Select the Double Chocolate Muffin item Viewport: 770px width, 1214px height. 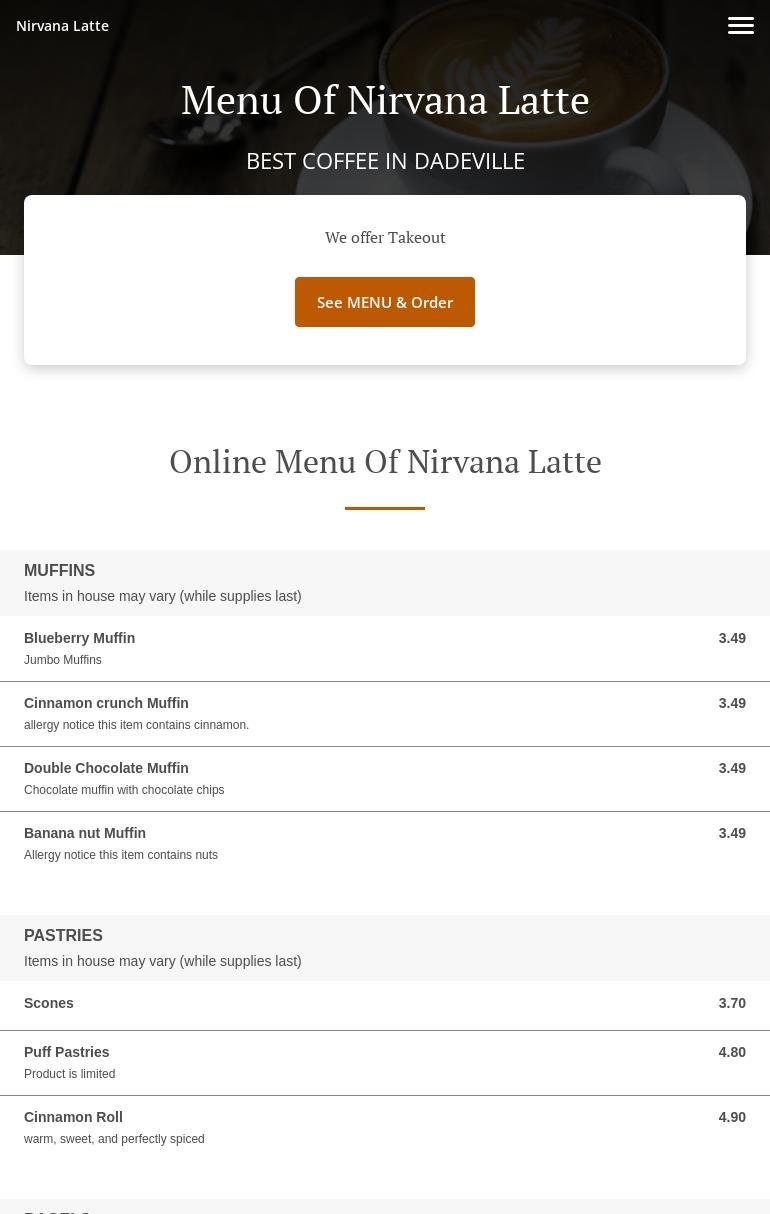[385, 779]
